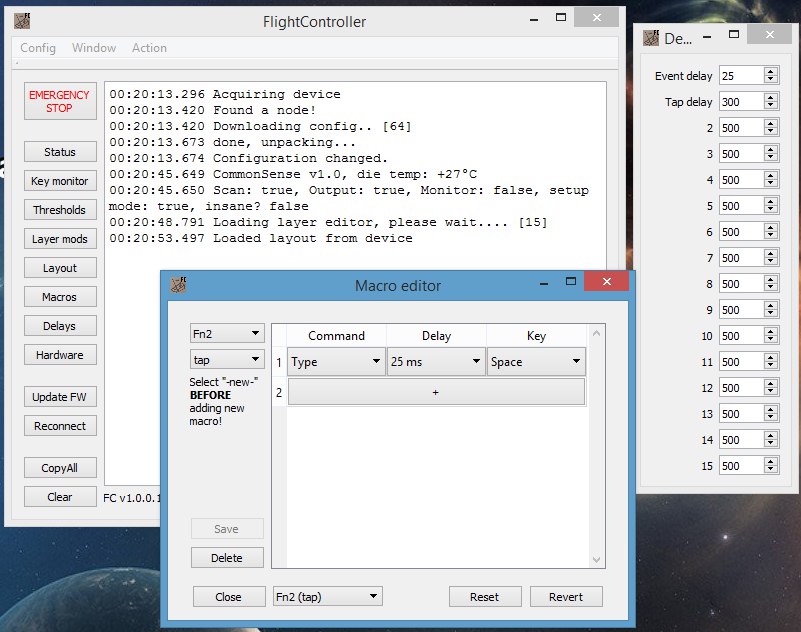
Task: Open the 25 ms delay dropdown
Action: pos(435,362)
